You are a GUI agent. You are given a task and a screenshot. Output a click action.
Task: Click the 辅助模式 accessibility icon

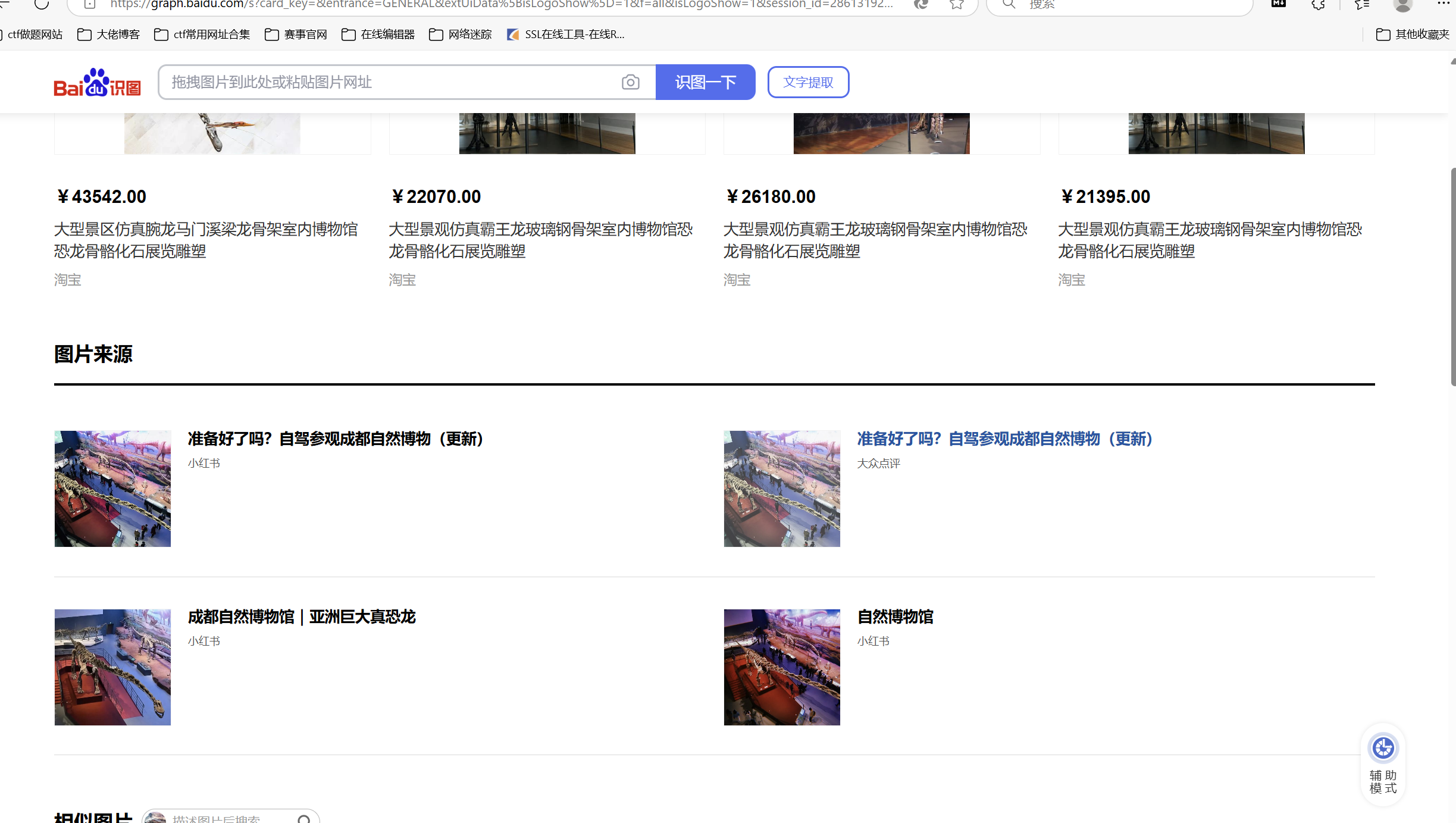click(1383, 748)
